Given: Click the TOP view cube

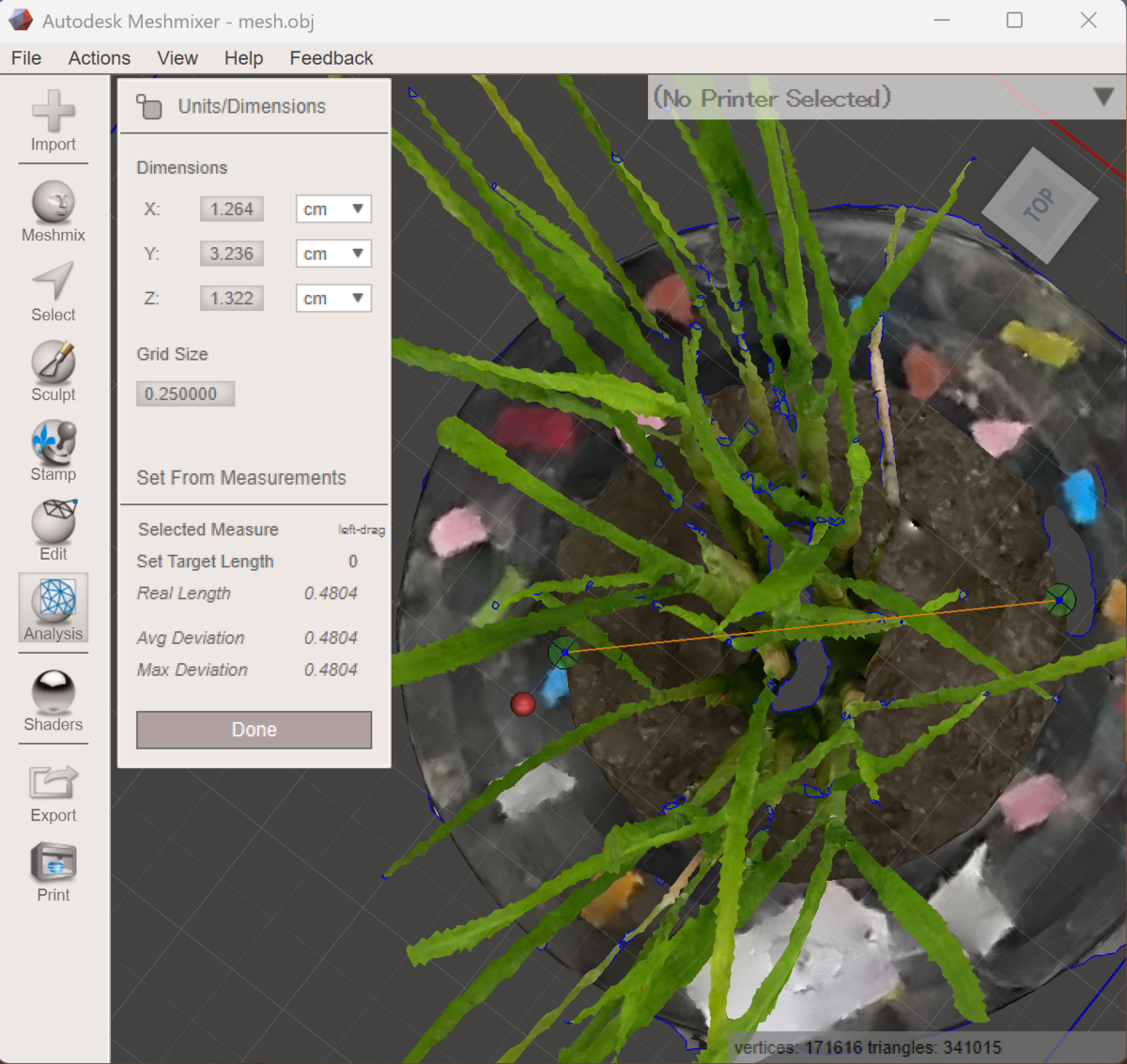Looking at the screenshot, I should click(1040, 206).
